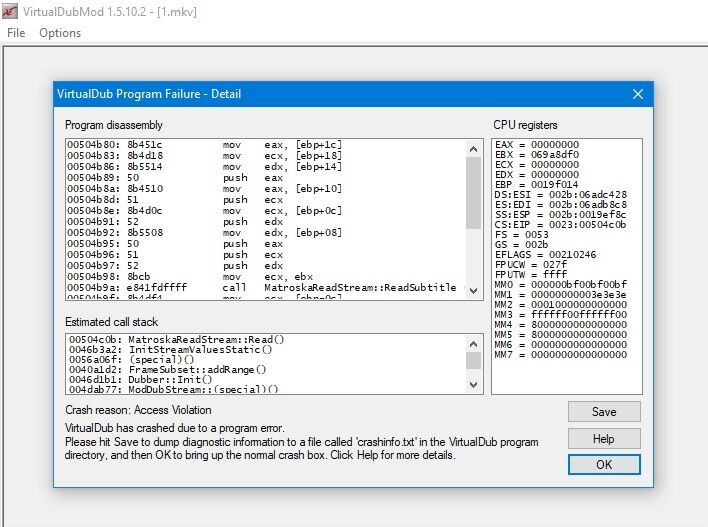Click the CPU registers label
Screen dimensions: 708x527
coord(525,125)
